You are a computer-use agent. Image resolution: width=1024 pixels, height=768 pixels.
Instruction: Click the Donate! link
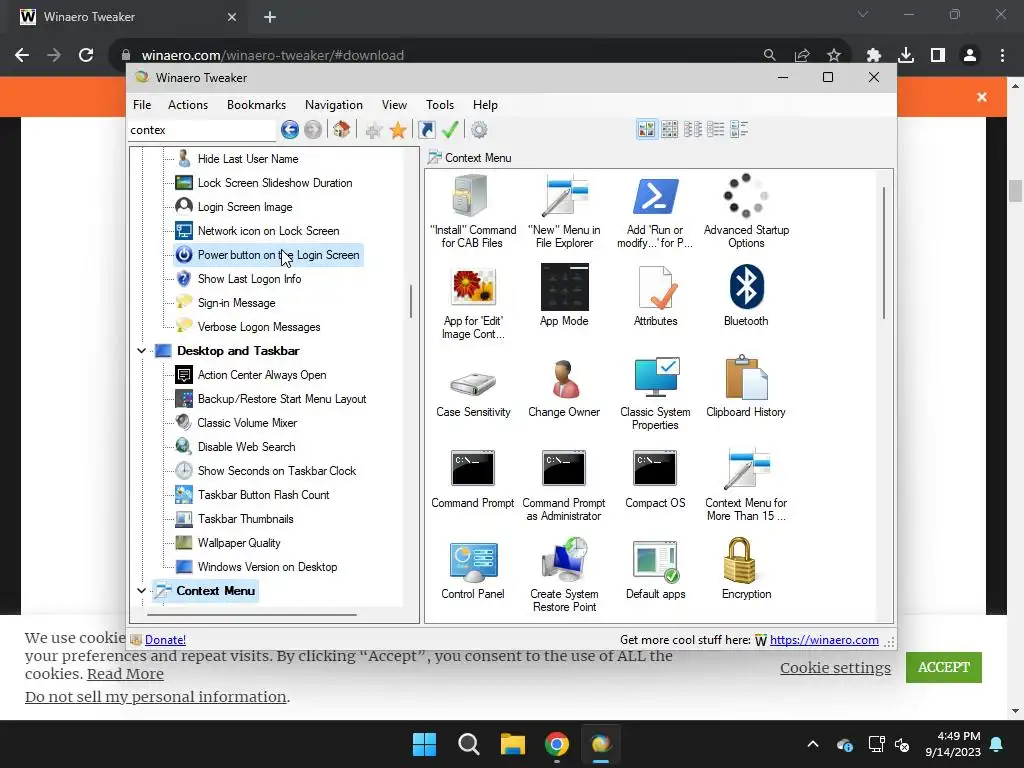pyautogui.click(x=165, y=640)
